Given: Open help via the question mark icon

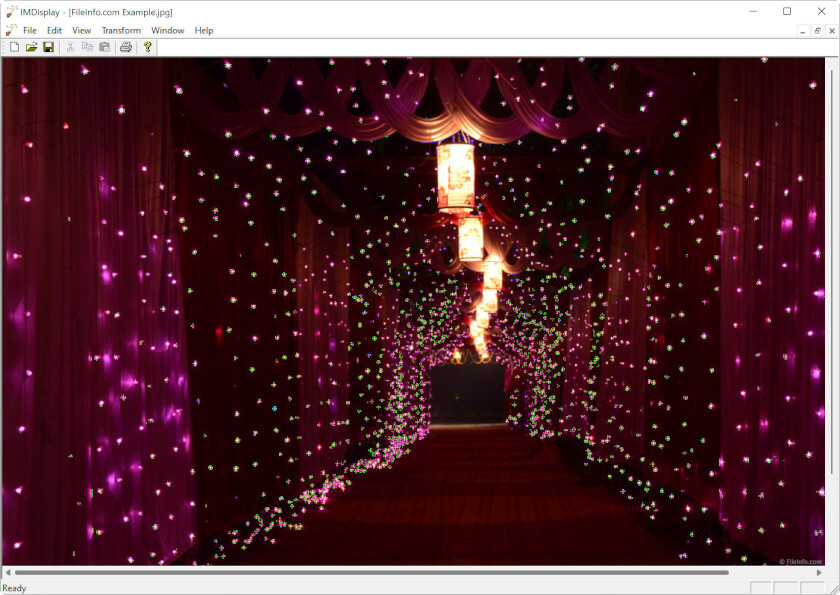Looking at the screenshot, I should pos(148,48).
